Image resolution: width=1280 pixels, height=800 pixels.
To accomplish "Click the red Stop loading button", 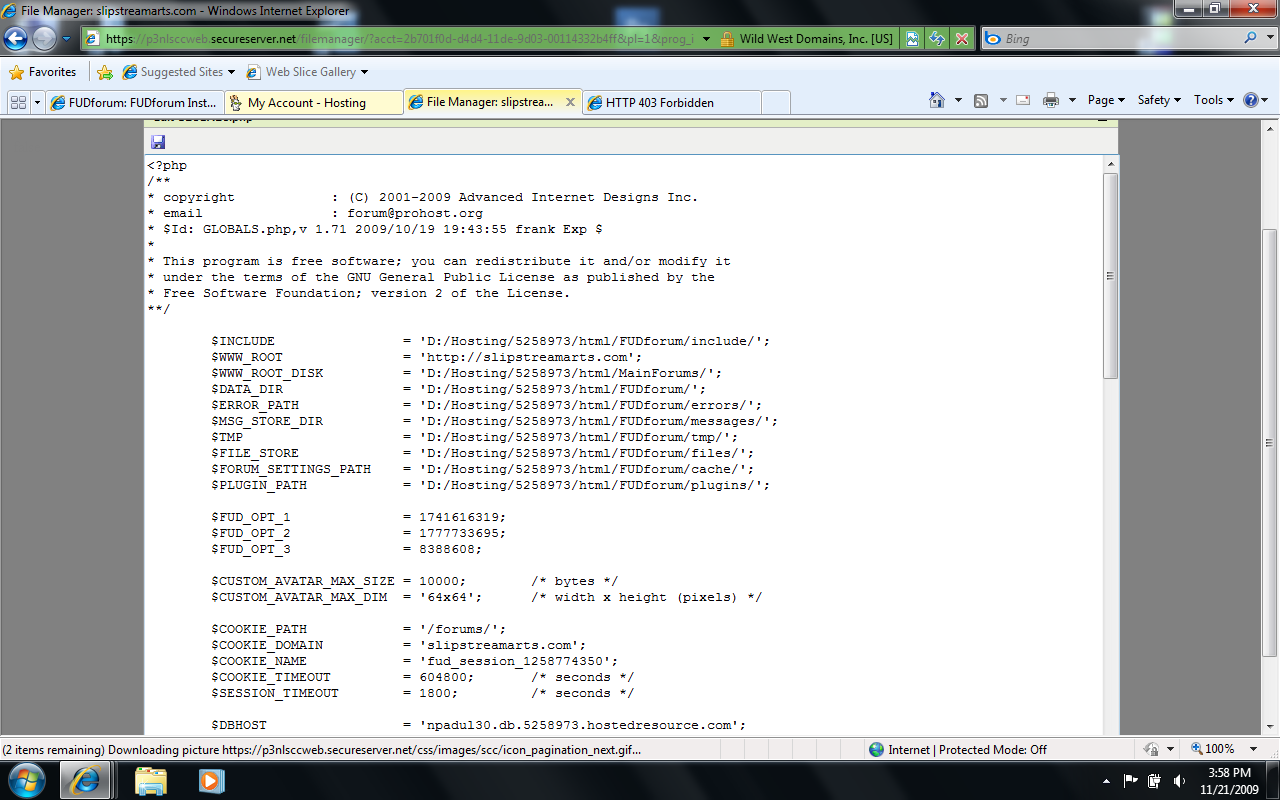I will (x=962, y=39).
